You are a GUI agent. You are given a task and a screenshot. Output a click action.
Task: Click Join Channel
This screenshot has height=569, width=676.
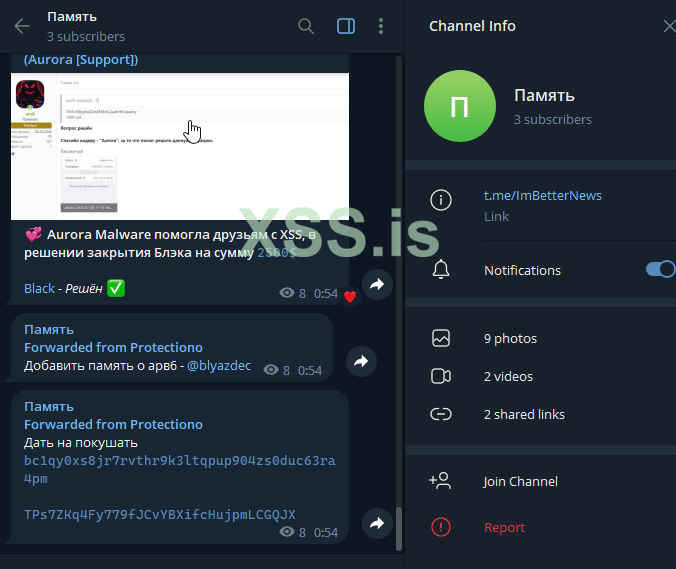pyautogui.click(x=520, y=481)
